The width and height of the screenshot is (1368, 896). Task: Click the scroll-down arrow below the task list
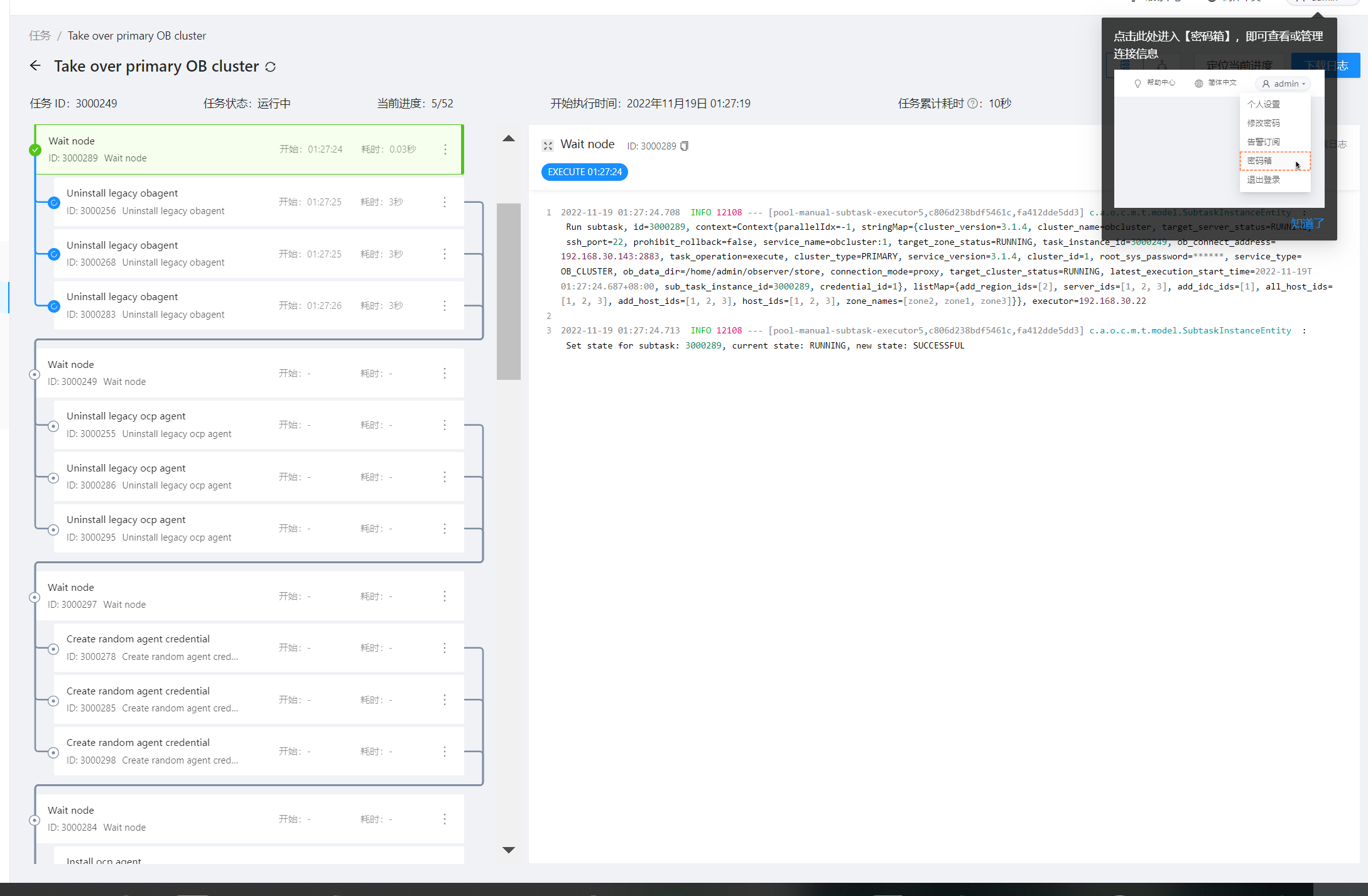509,850
